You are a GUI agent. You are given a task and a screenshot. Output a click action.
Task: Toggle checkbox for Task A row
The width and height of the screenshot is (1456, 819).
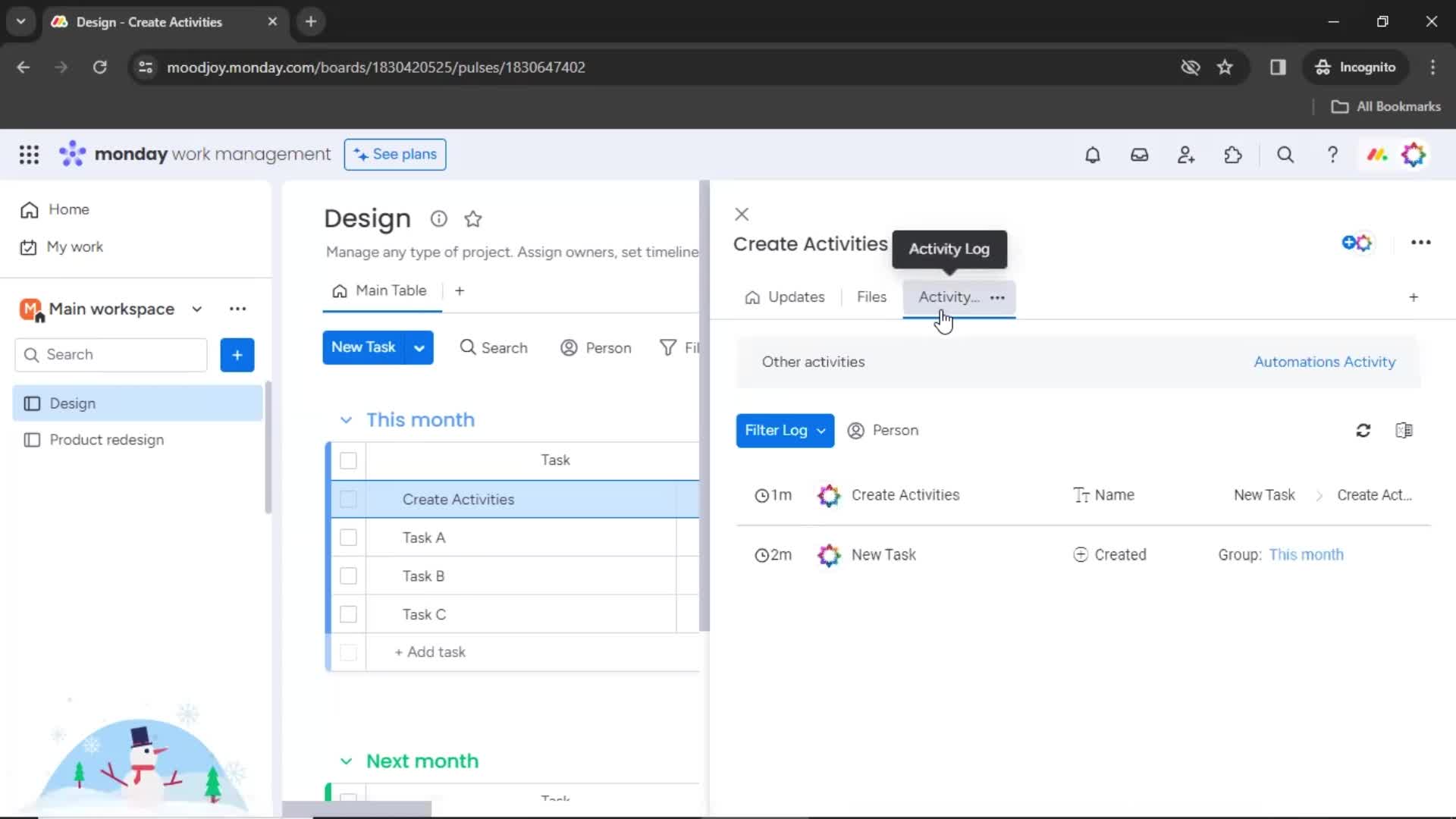pos(349,537)
